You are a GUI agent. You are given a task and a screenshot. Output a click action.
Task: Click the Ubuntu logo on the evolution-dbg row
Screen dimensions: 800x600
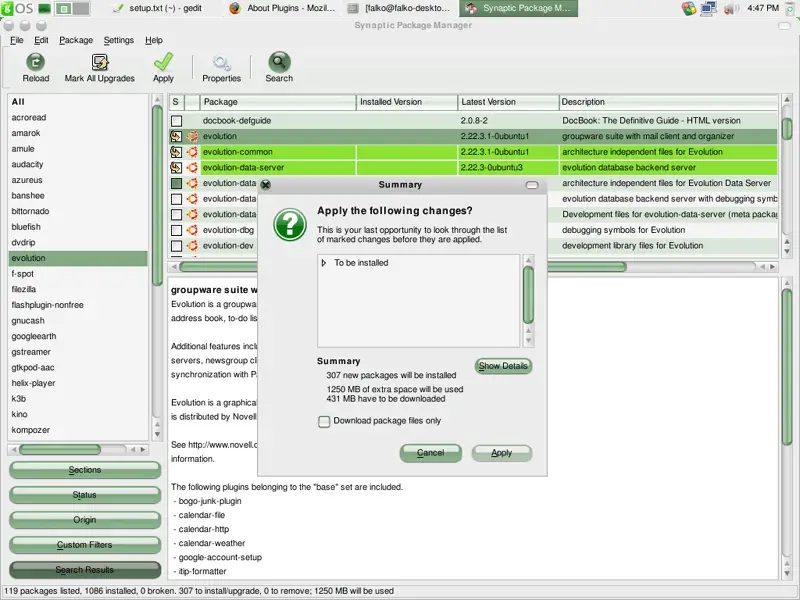tap(192, 230)
